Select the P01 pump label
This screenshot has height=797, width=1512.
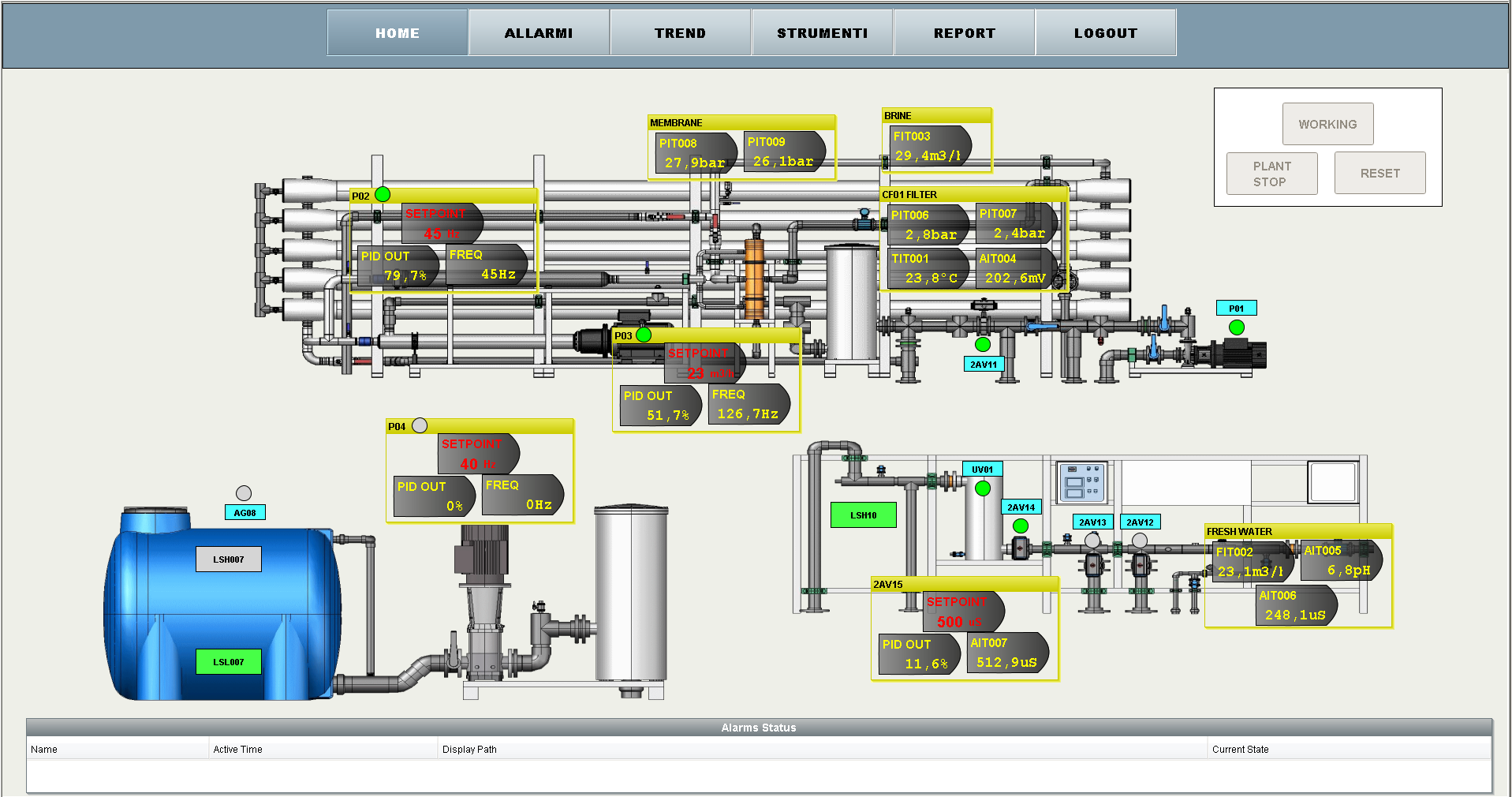point(1236,309)
